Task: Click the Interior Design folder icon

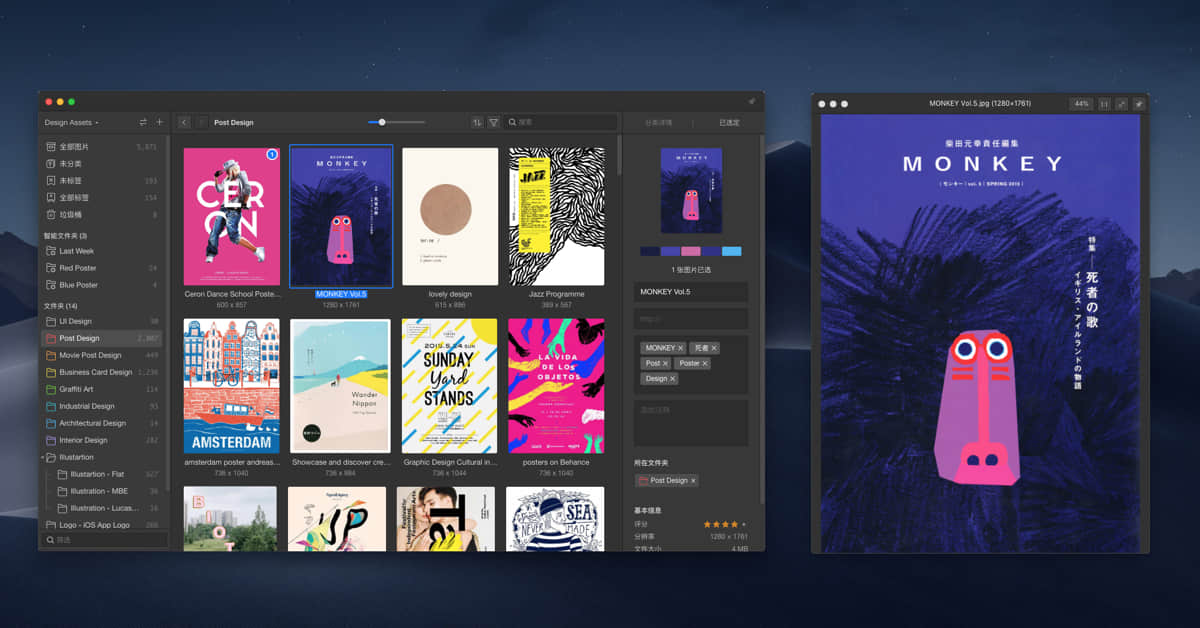Action: [51, 440]
